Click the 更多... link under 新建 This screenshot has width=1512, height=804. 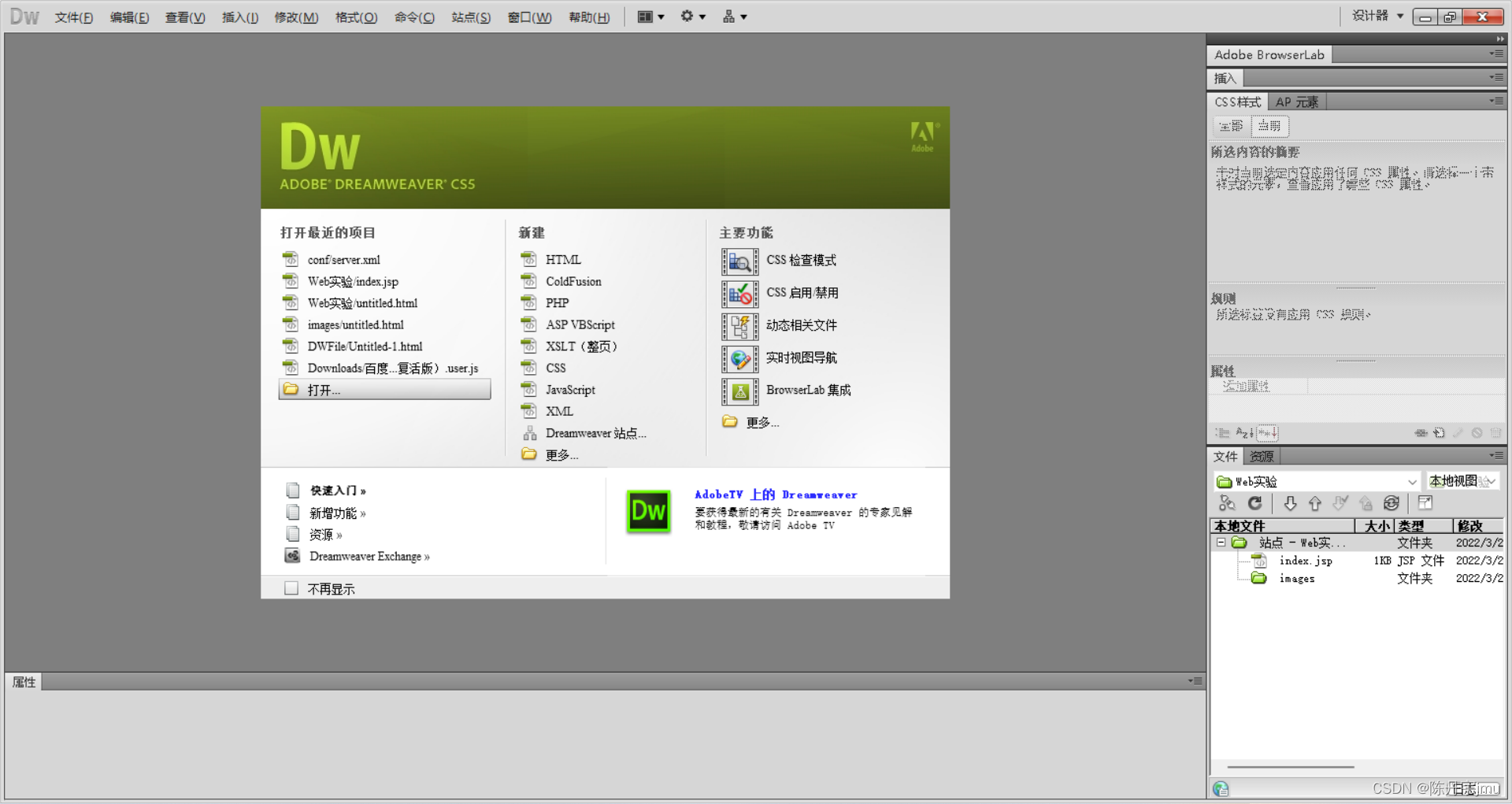coord(561,455)
